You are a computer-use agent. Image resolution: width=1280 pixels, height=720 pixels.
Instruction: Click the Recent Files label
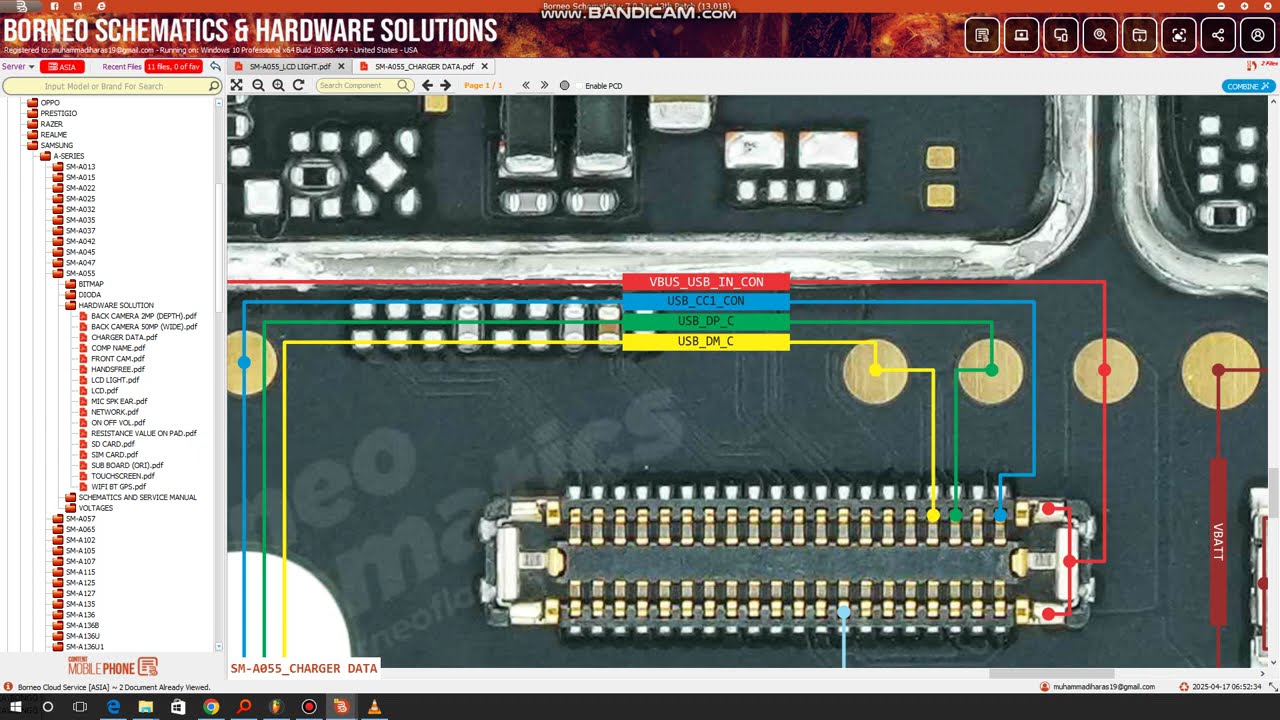122,67
